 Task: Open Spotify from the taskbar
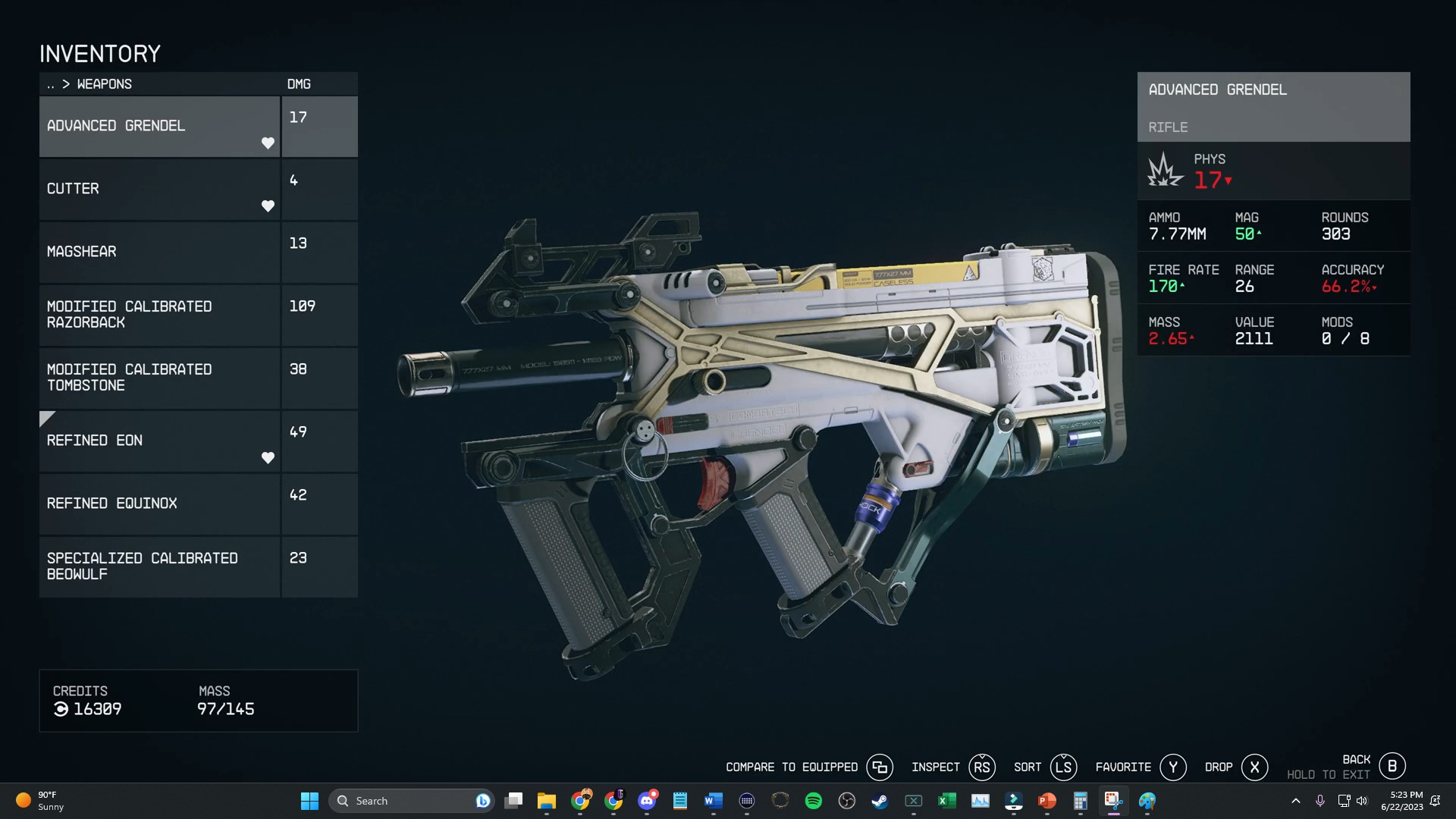pos(813,801)
